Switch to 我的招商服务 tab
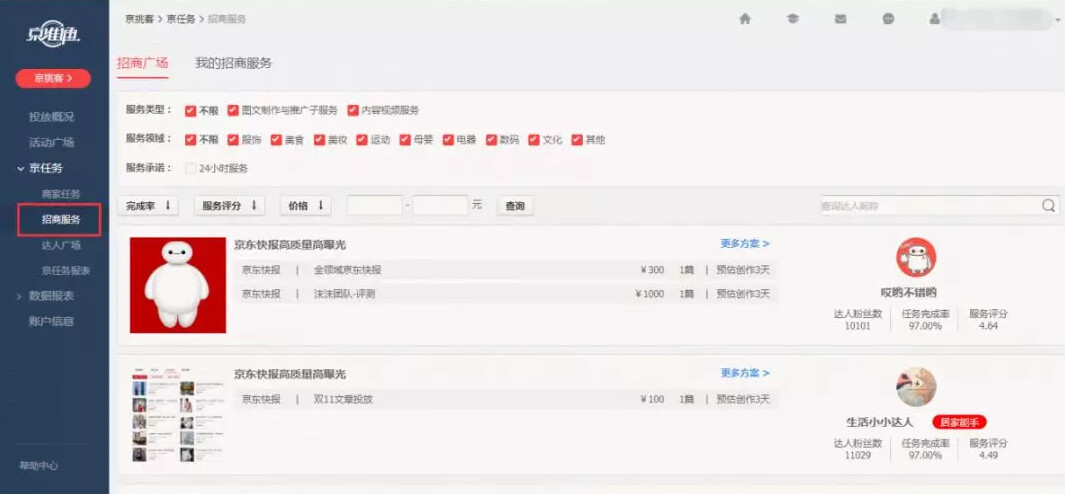This screenshot has height=494, width=1065. 233,63
